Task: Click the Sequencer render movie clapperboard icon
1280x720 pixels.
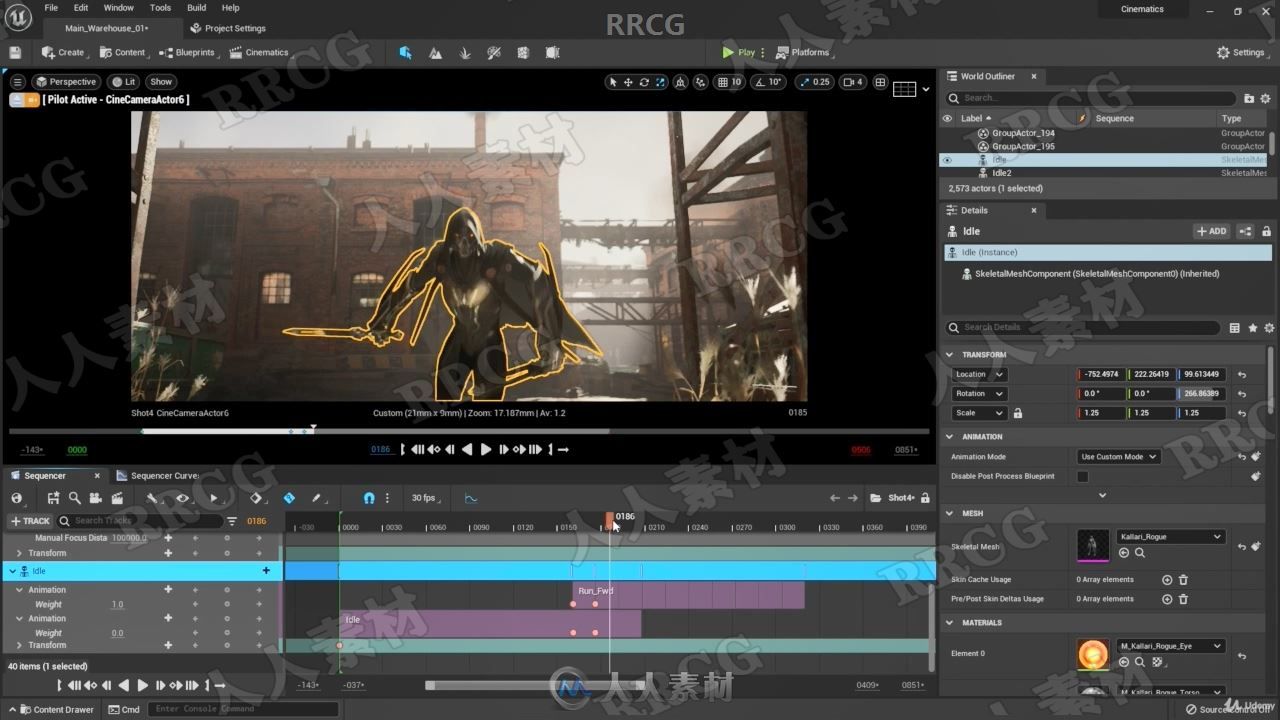Action: (117, 498)
